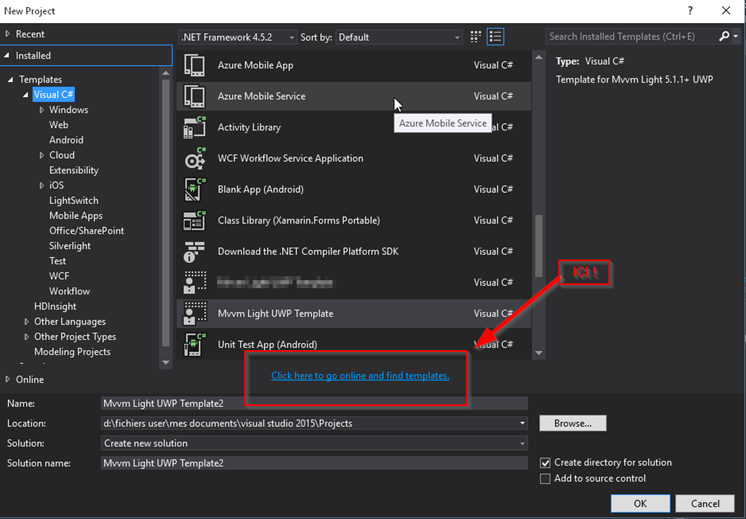Click the Download .NET Compiler Platform SDK icon
Screen dimensions: 746x519
(x=195, y=252)
